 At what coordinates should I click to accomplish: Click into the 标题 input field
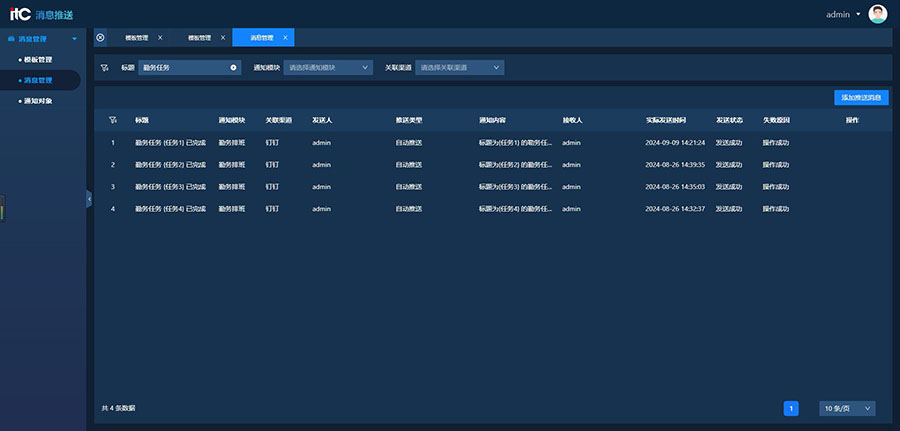pos(185,68)
